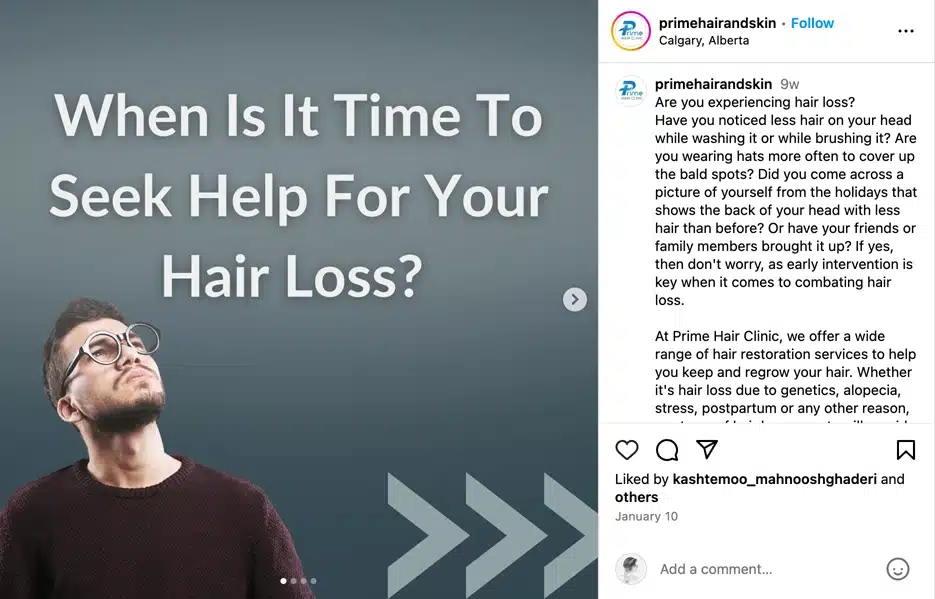Open the emoji picker smiley icon

[x=897, y=569]
